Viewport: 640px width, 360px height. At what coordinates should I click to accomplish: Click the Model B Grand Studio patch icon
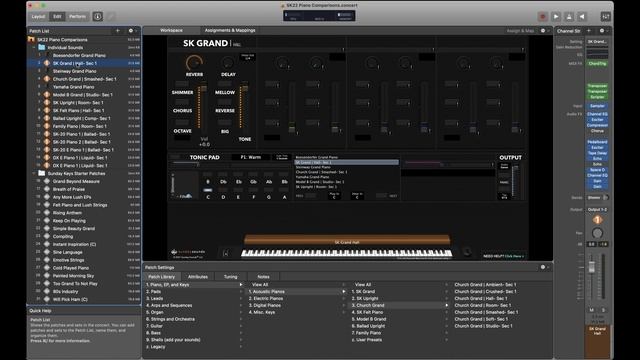[47, 95]
